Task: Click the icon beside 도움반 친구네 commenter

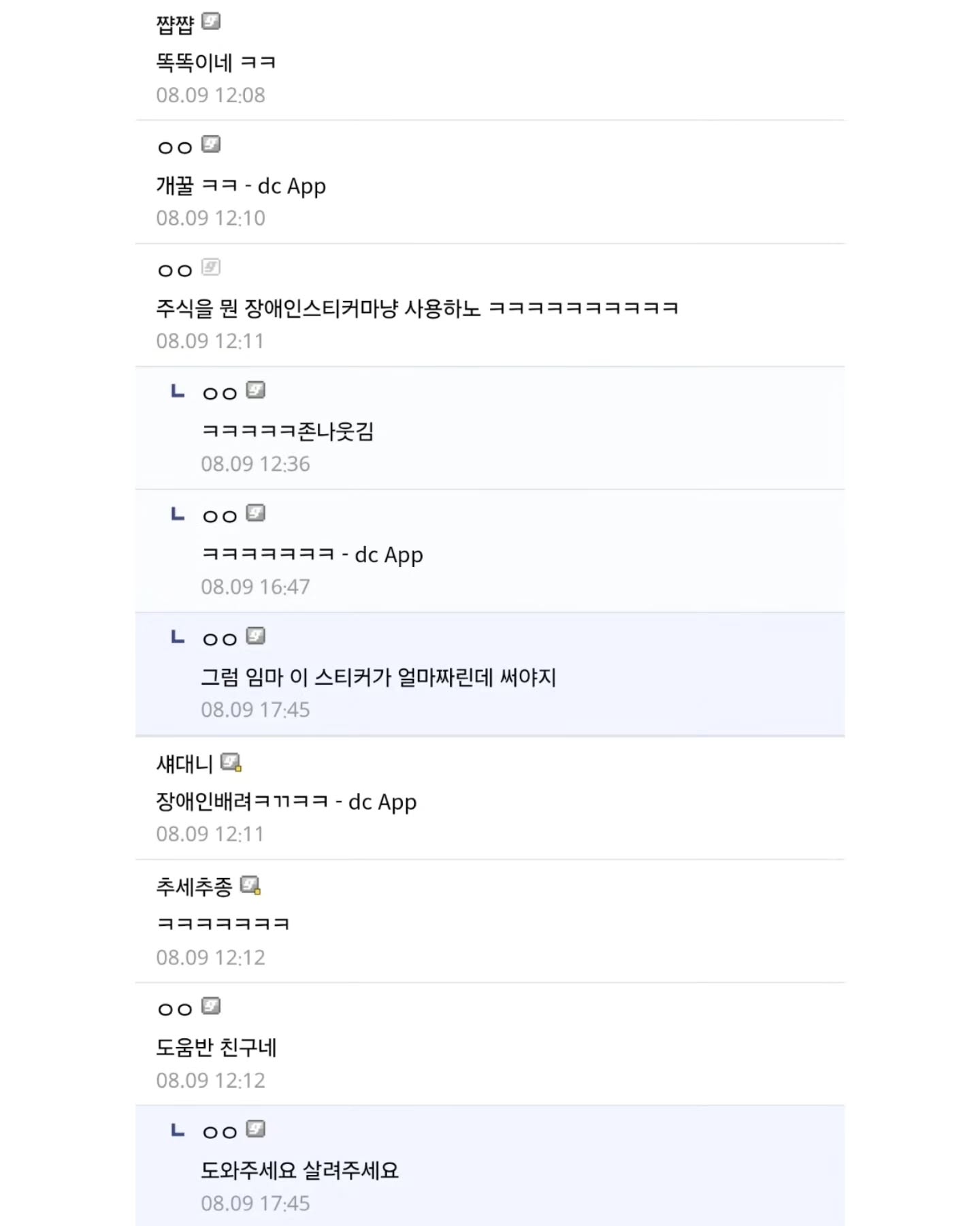Action: pyautogui.click(x=211, y=1006)
